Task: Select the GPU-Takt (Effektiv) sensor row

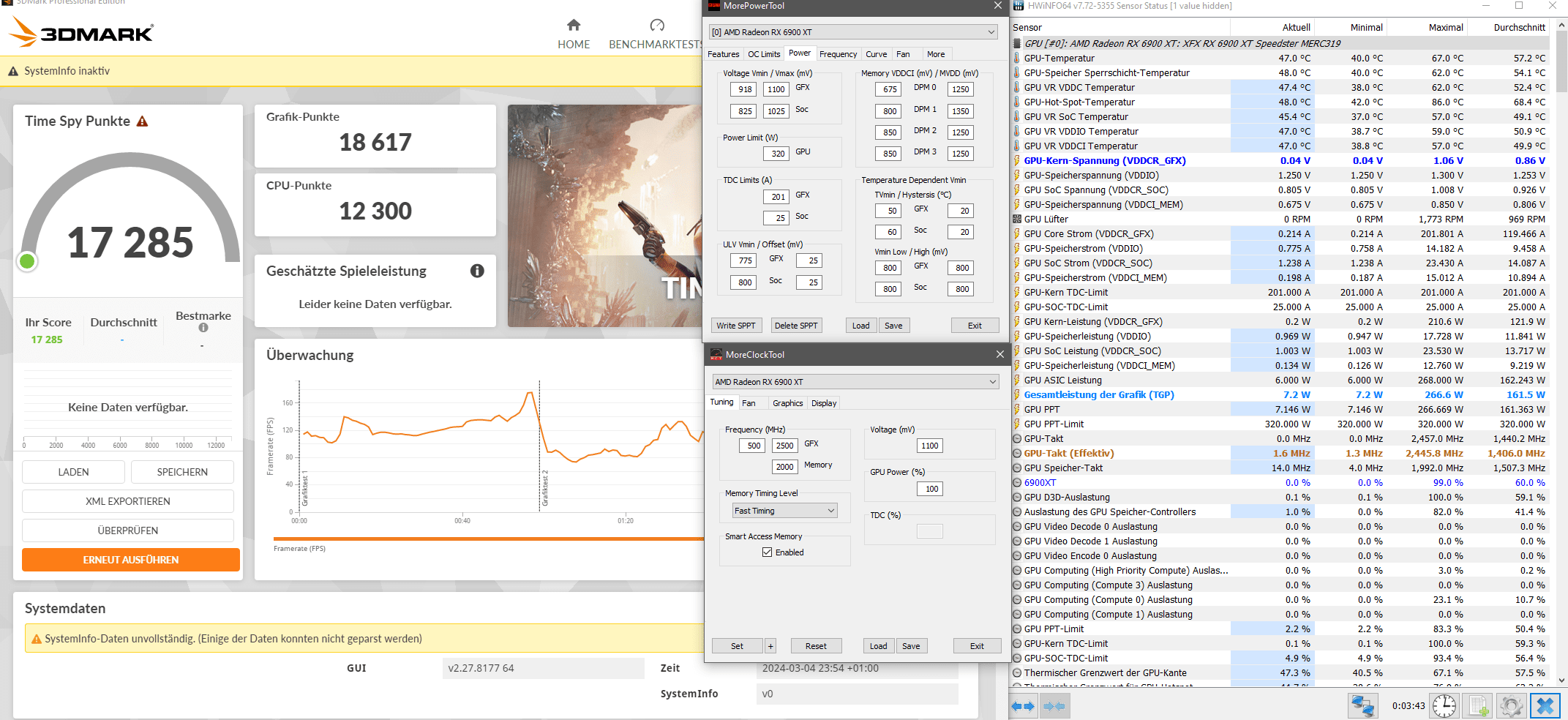Action: pos(1280,453)
